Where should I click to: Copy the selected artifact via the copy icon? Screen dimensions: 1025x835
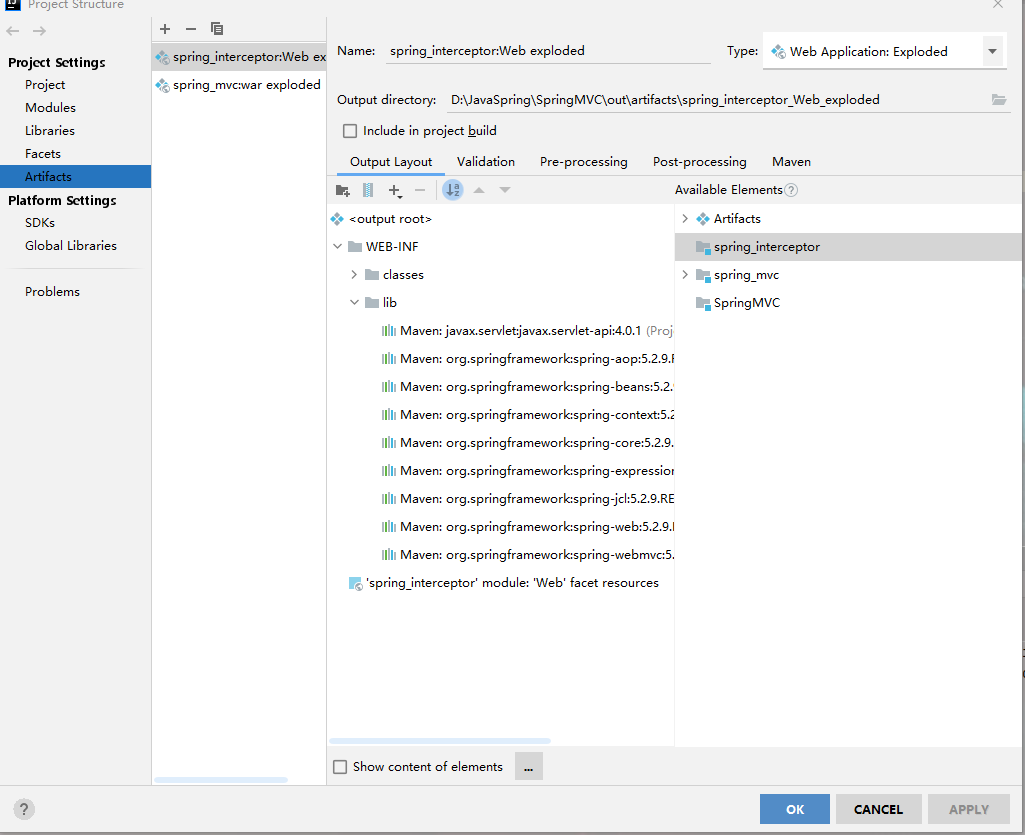tap(217, 29)
